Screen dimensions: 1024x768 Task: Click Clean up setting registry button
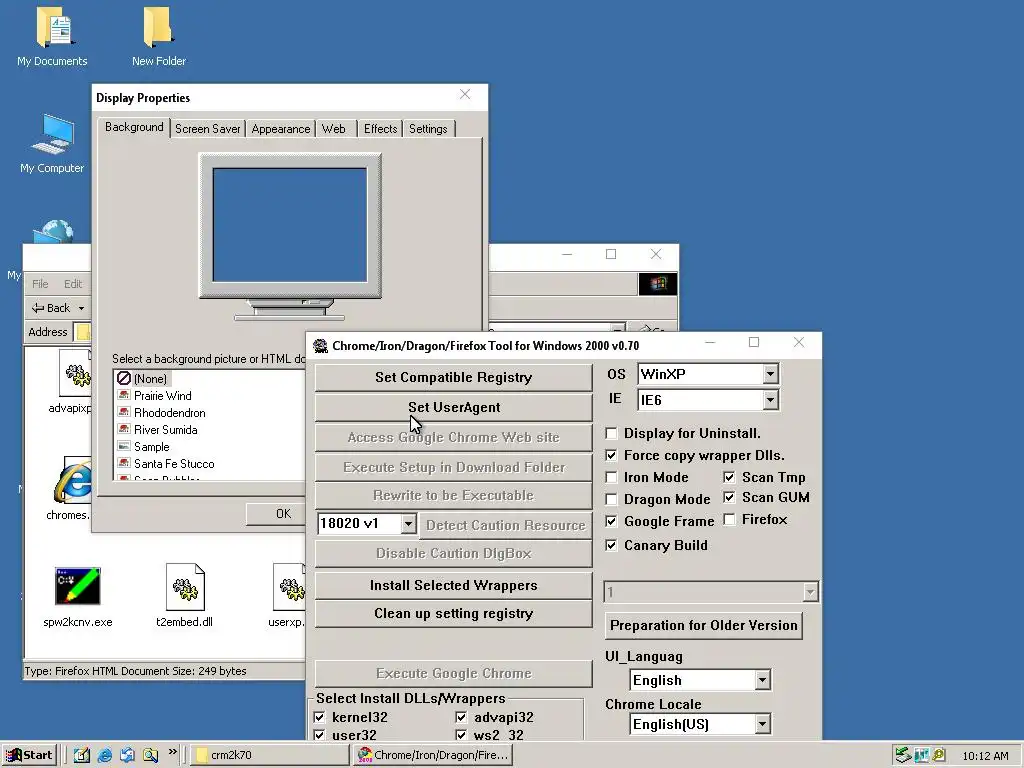(x=453, y=613)
